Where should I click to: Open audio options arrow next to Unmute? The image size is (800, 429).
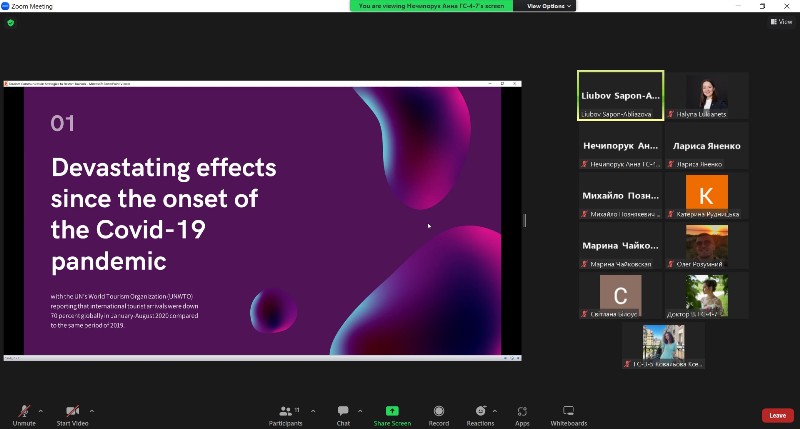click(x=41, y=411)
